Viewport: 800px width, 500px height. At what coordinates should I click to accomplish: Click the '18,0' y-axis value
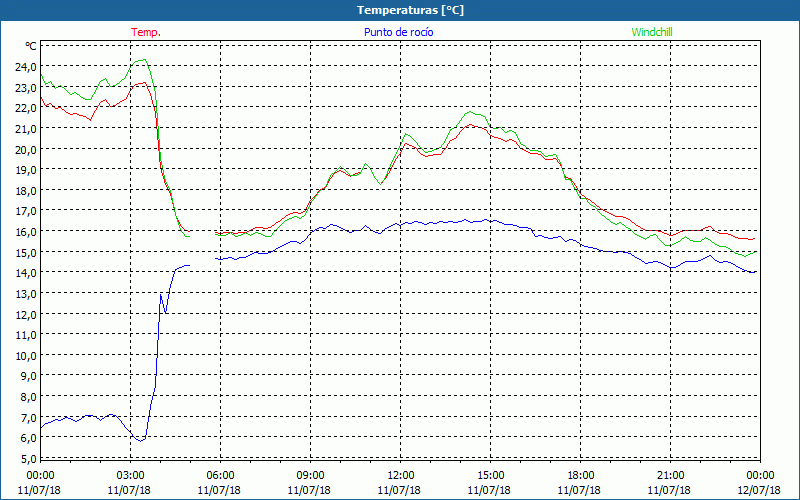point(27,191)
